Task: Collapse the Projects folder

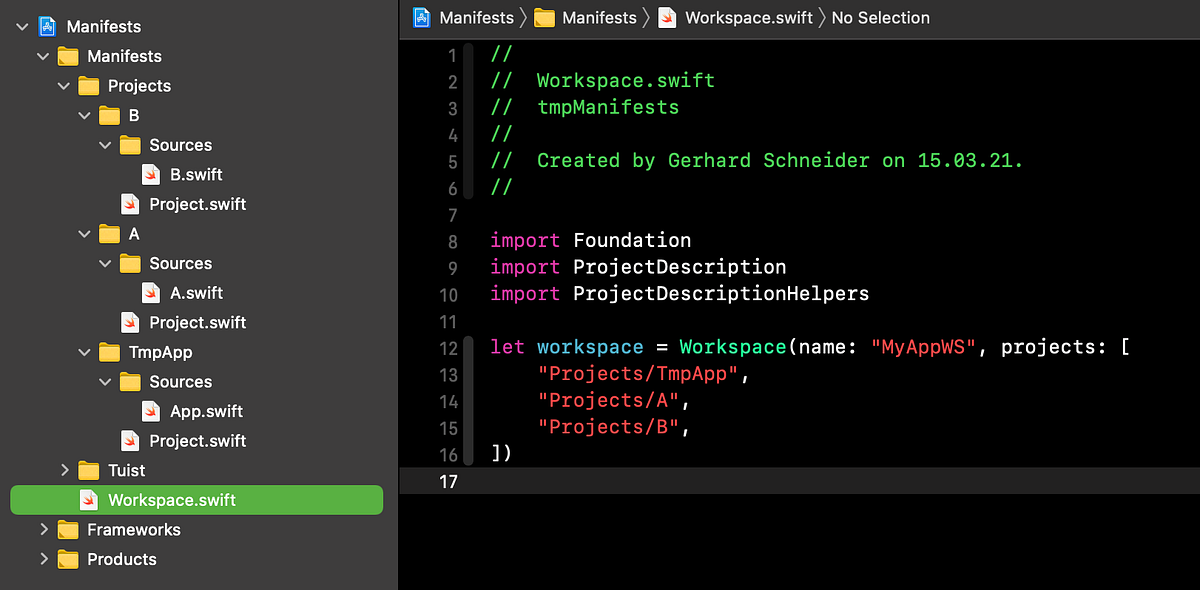Action: (x=64, y=86)
